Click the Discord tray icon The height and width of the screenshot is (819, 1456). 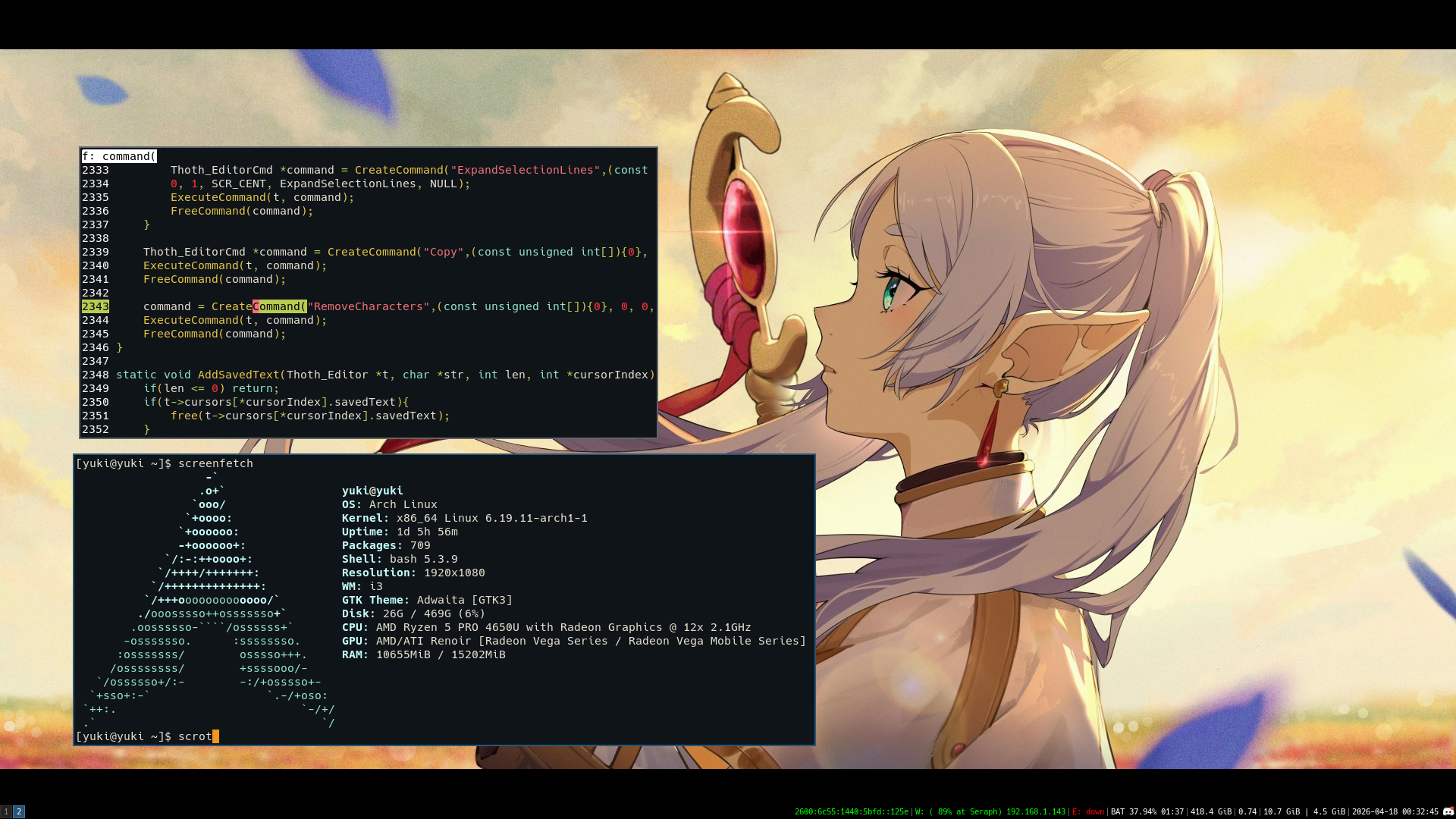click(x=1448, y=811)
